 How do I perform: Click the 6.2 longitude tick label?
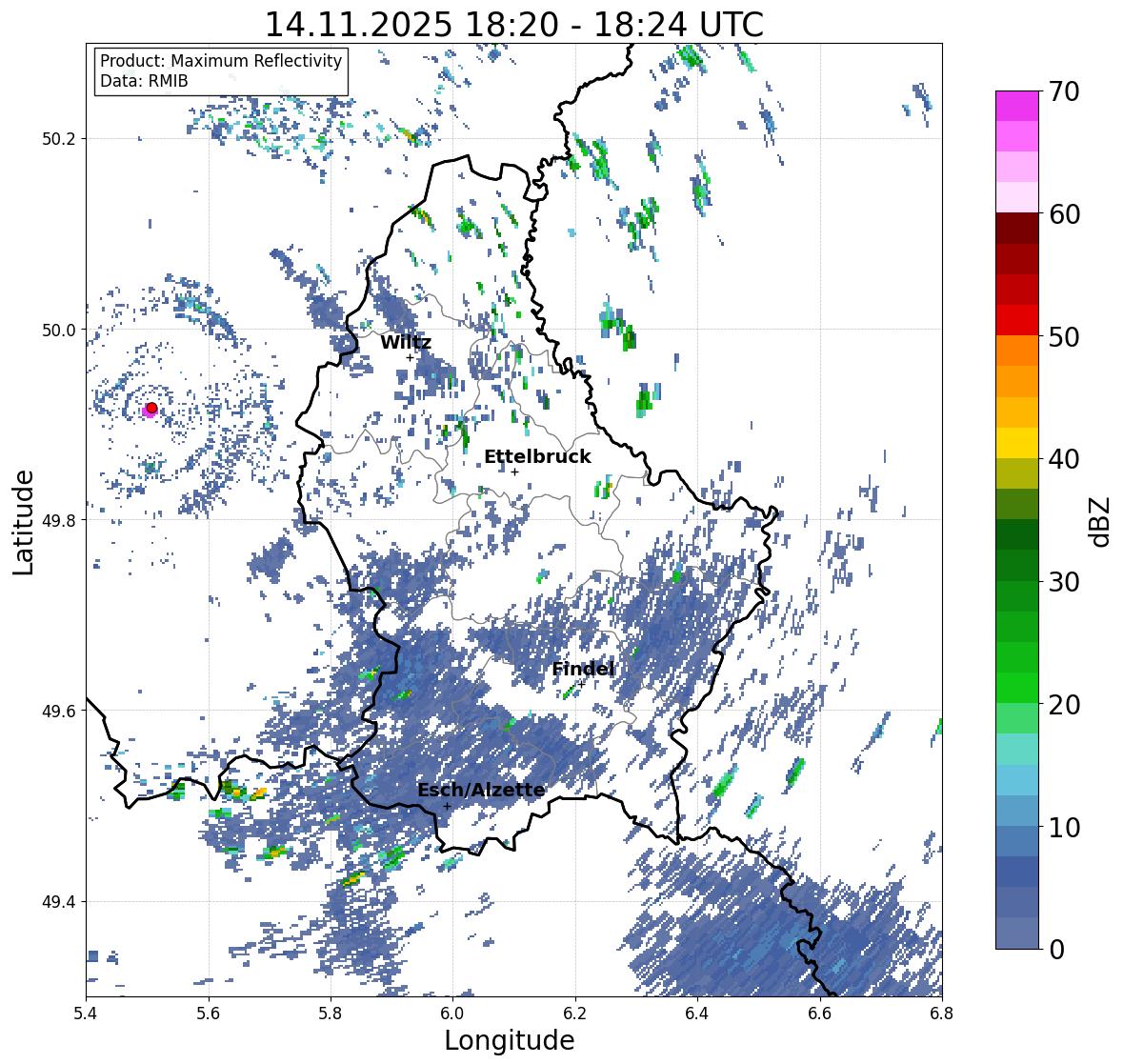[575, 1014]
